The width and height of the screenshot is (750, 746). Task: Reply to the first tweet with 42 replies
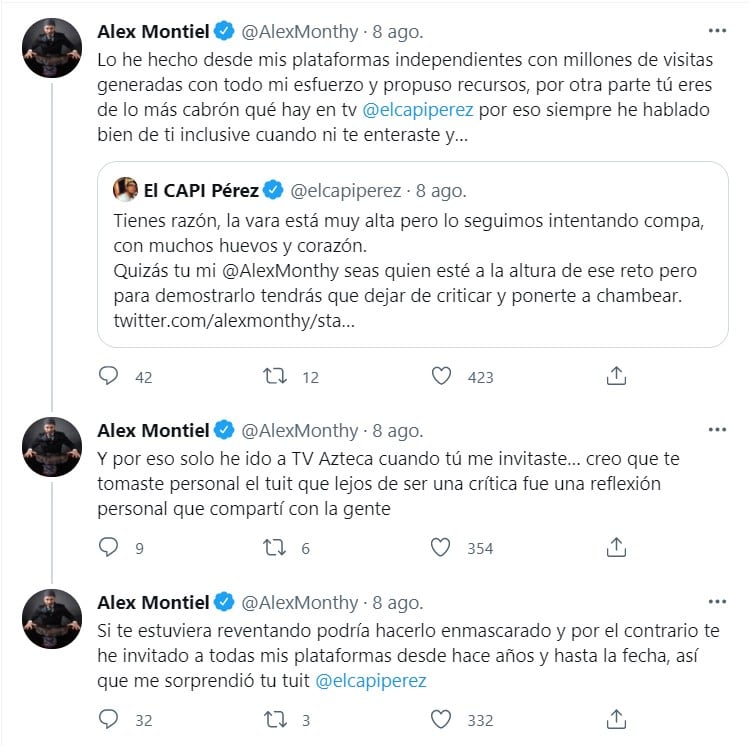109,376
